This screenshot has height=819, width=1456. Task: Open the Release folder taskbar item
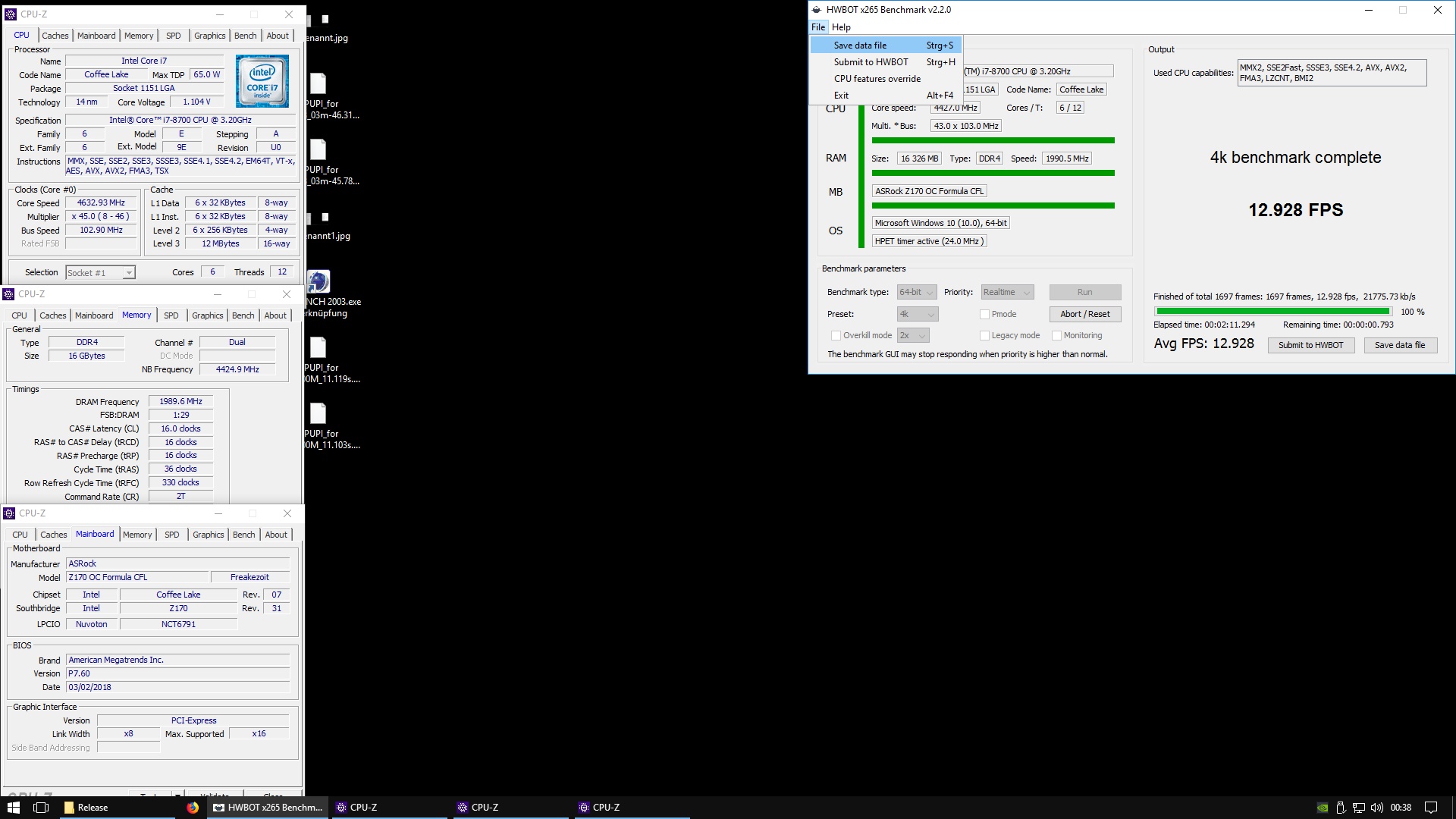[x=118, y=807]
